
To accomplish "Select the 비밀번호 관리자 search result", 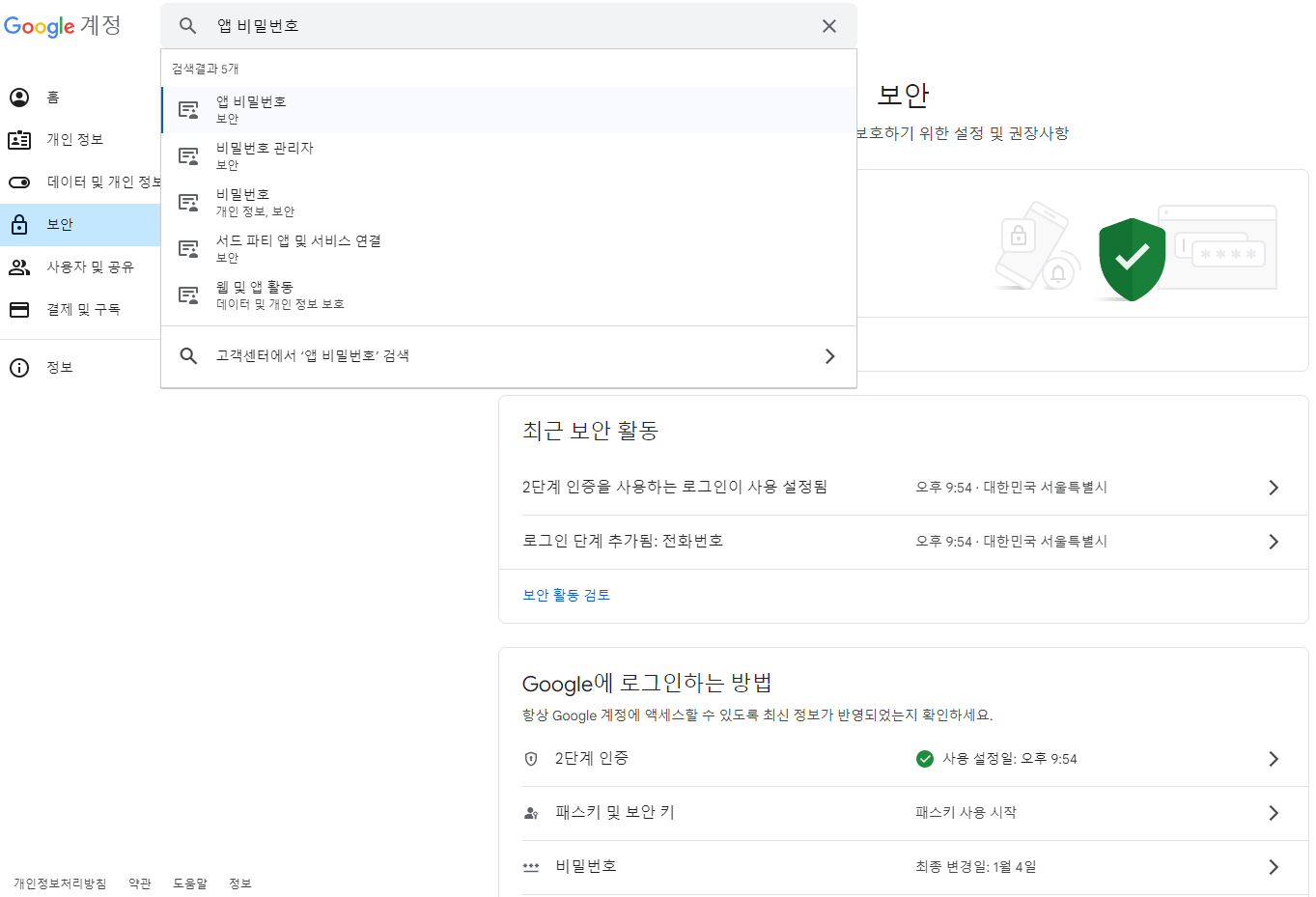I will pyautogui.click(x=509, y=156).
